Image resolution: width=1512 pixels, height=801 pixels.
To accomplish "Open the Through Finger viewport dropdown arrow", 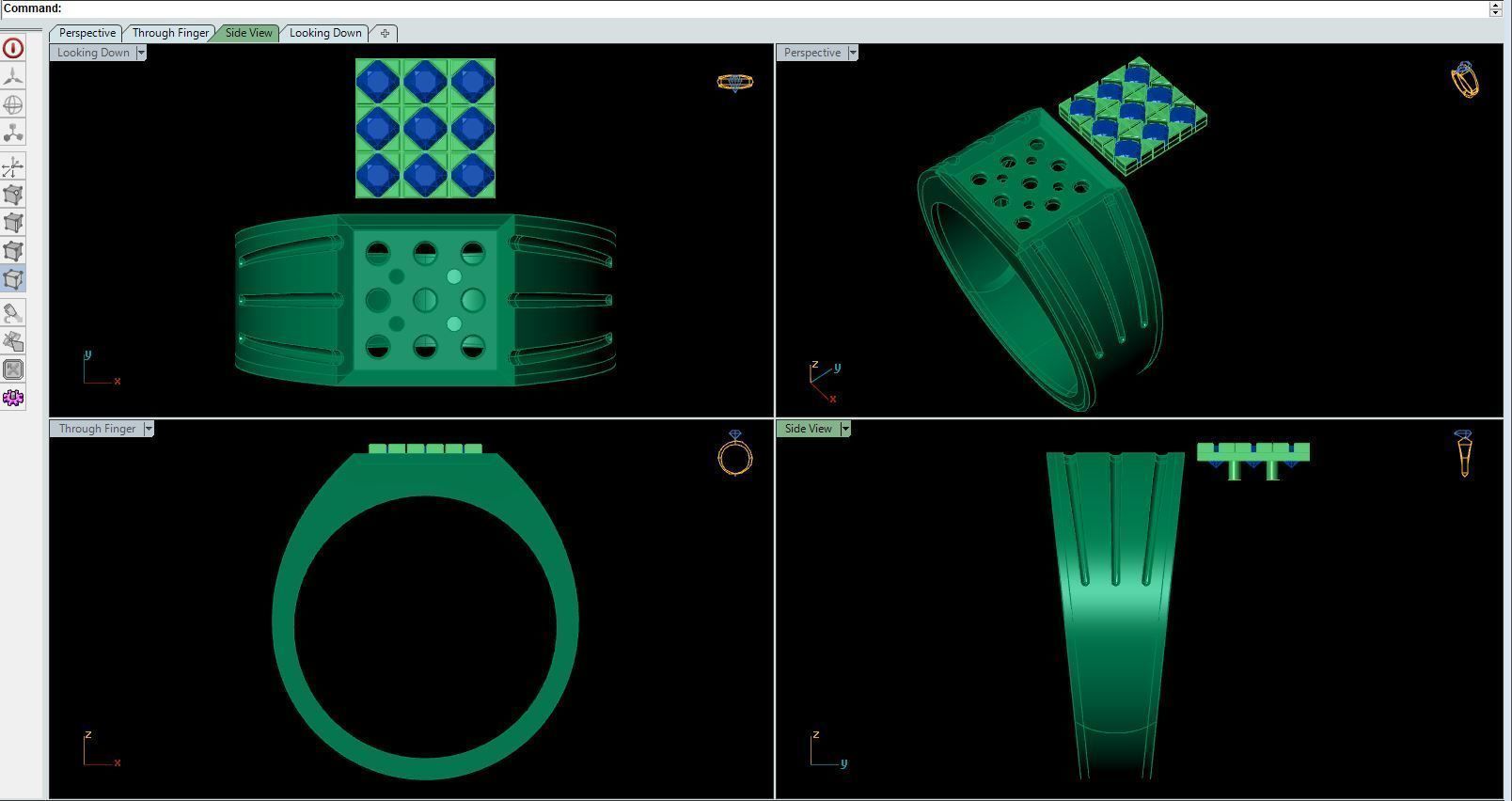I will click(149, 429).
